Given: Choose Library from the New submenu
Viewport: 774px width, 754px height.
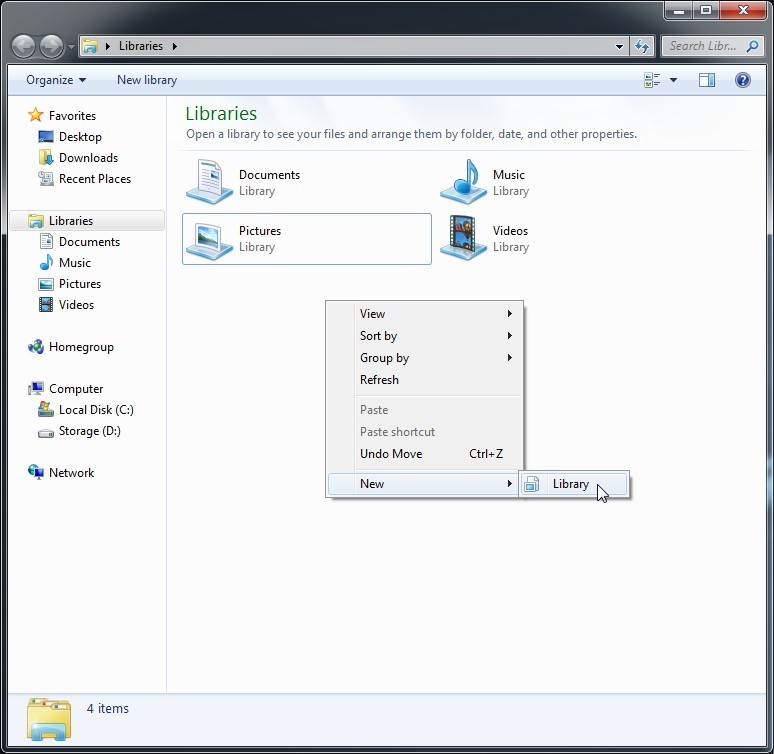Looking at the screenshot, I should click(x=571, y=484).
